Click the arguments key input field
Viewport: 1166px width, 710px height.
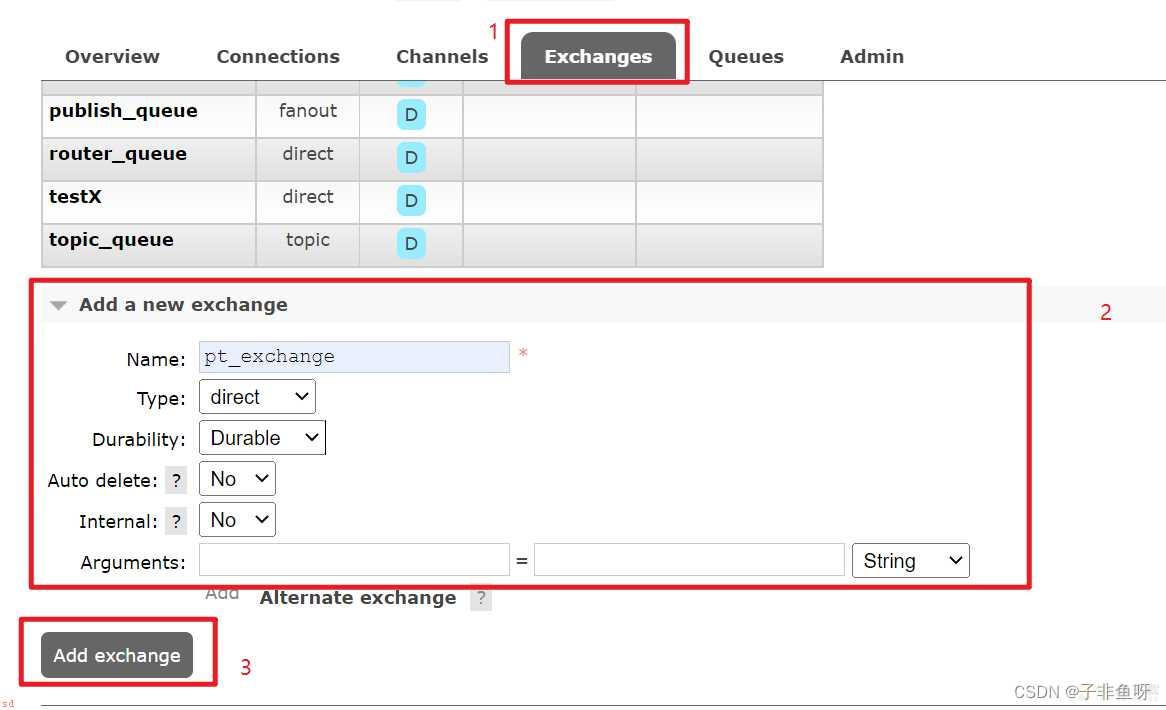354,561
